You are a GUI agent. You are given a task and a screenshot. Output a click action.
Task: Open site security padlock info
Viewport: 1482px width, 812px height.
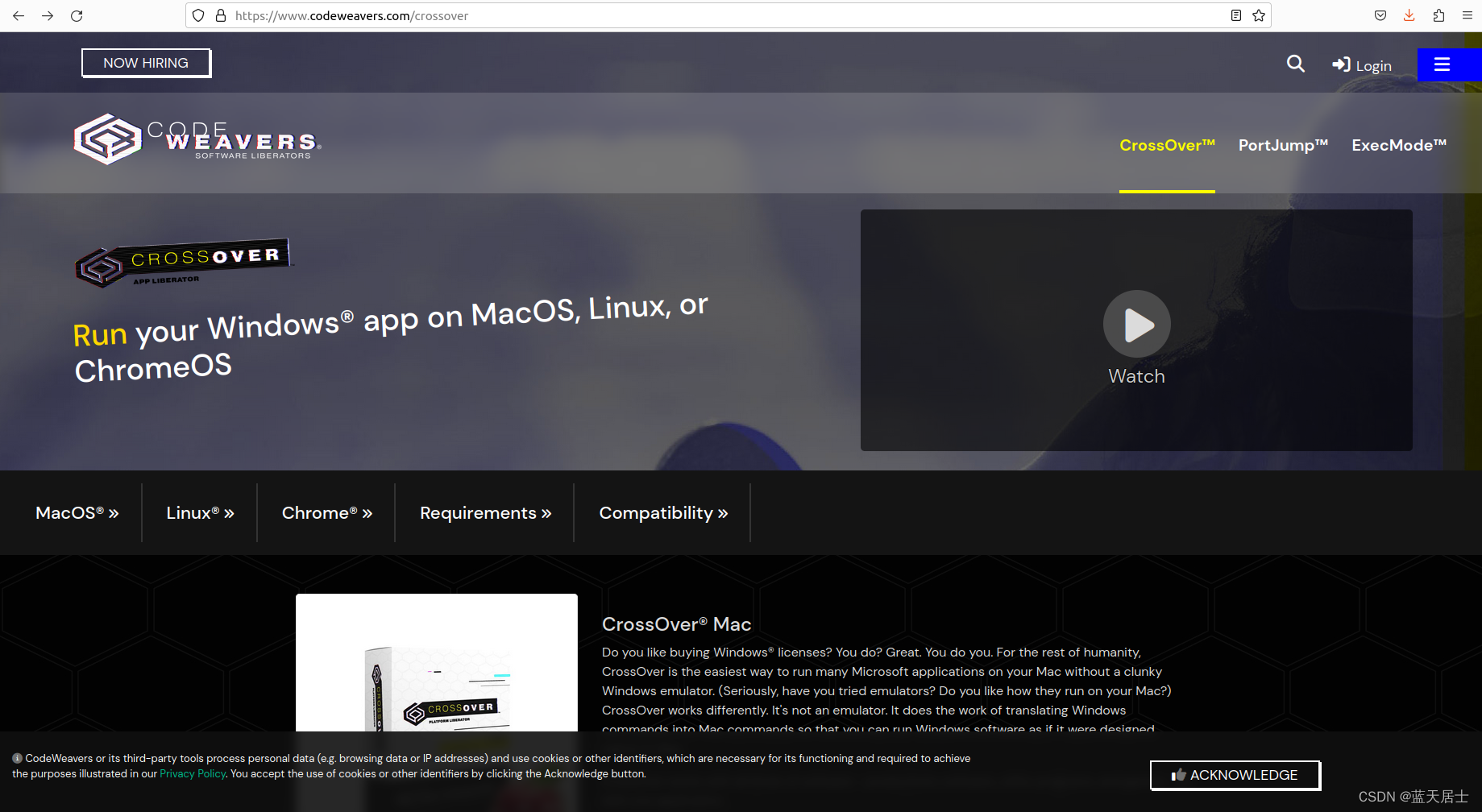[x=220, y=15]
